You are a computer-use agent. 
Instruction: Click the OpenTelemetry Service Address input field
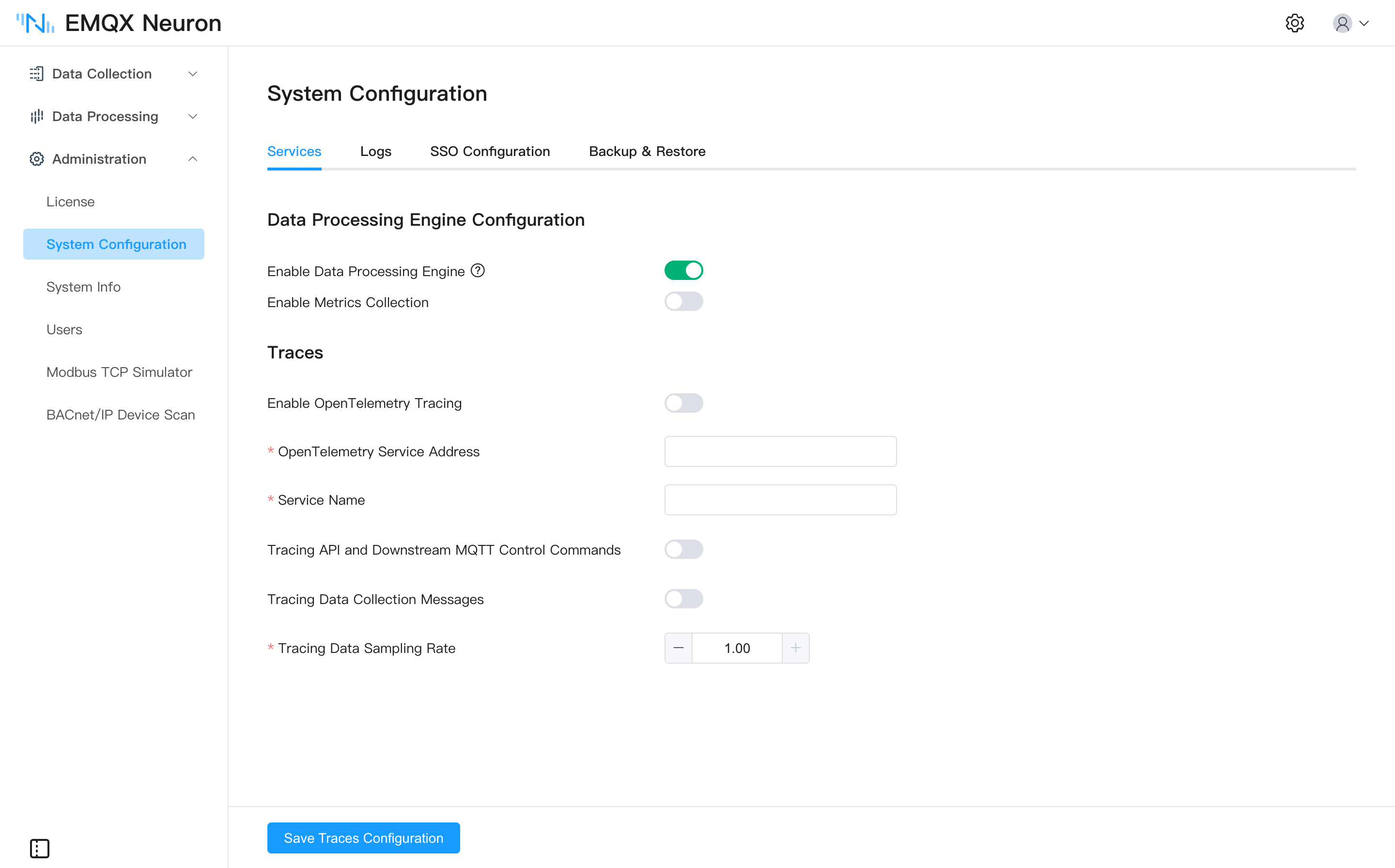tap(780, 451)
